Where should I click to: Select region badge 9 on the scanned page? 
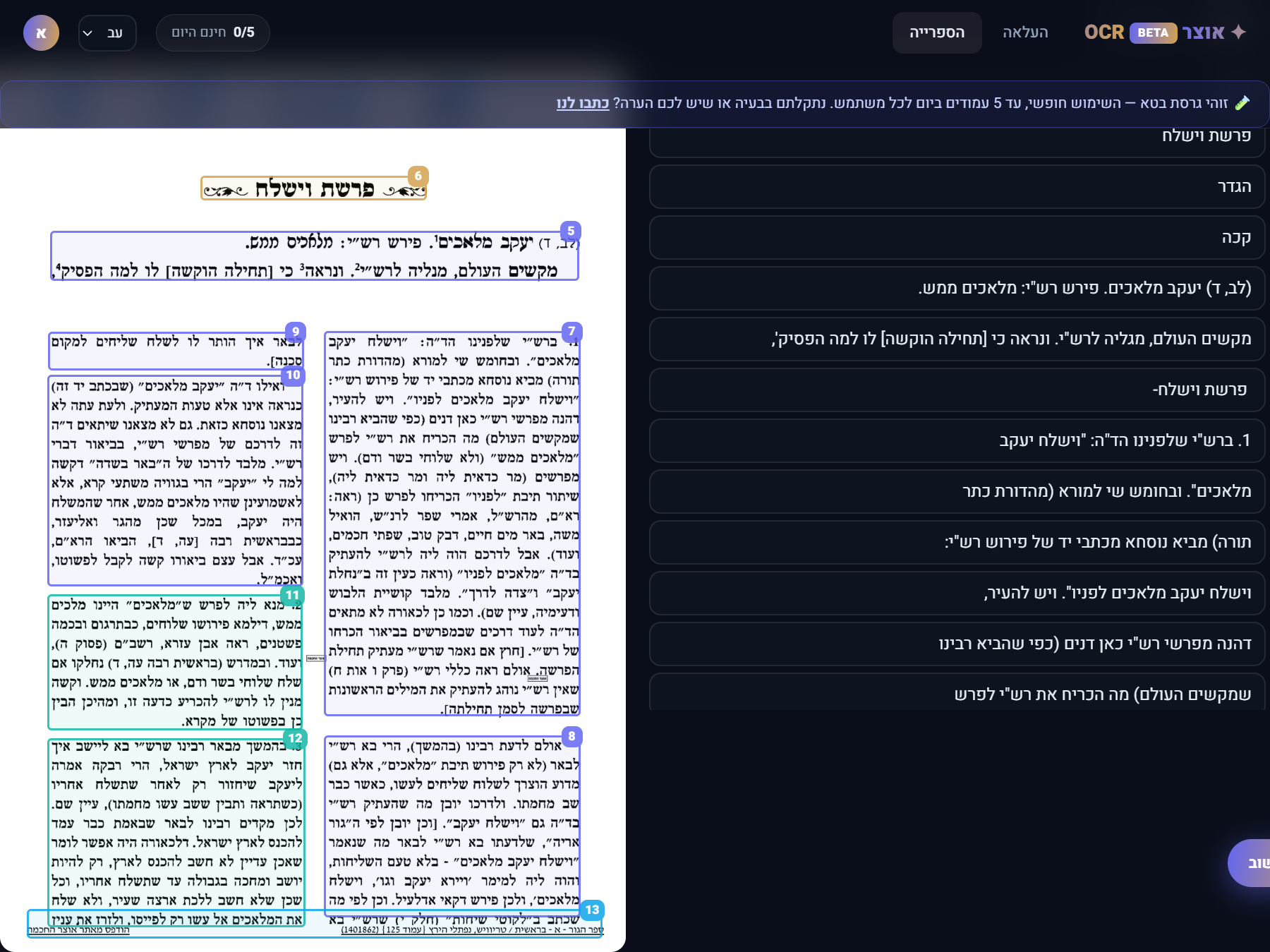click(296, 331)
